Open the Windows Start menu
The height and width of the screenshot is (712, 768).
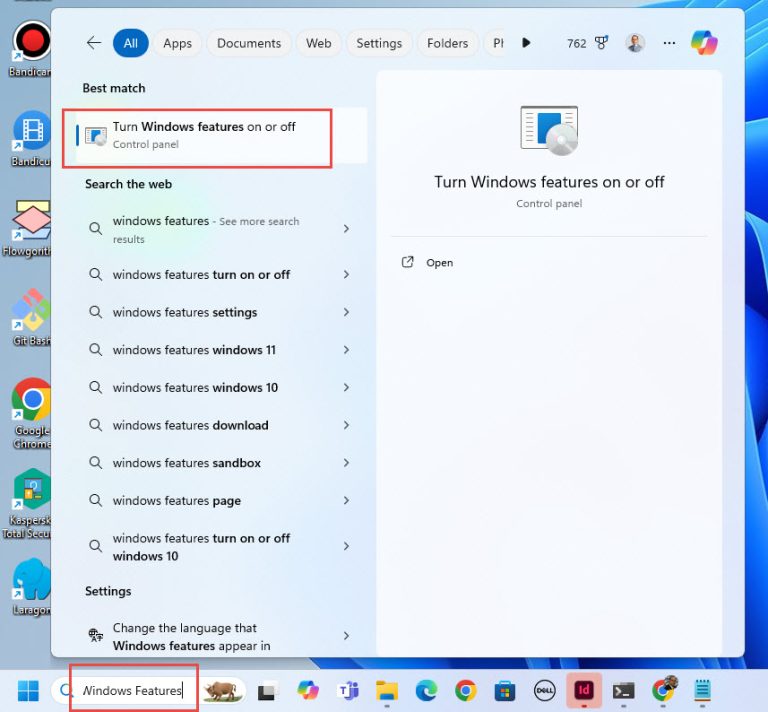28,690
